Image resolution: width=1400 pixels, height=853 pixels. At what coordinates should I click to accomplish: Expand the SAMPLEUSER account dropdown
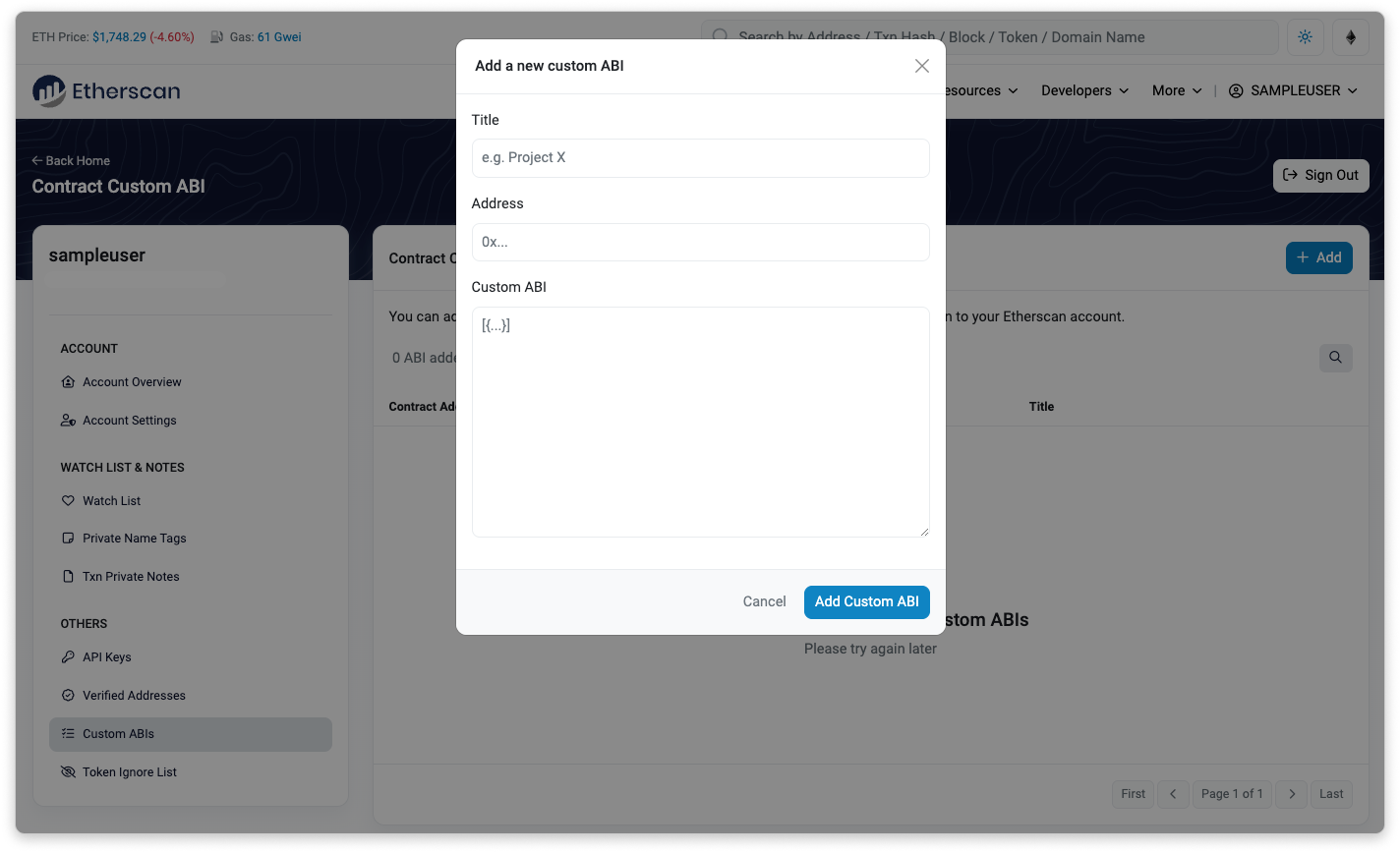click(1293, 90)
